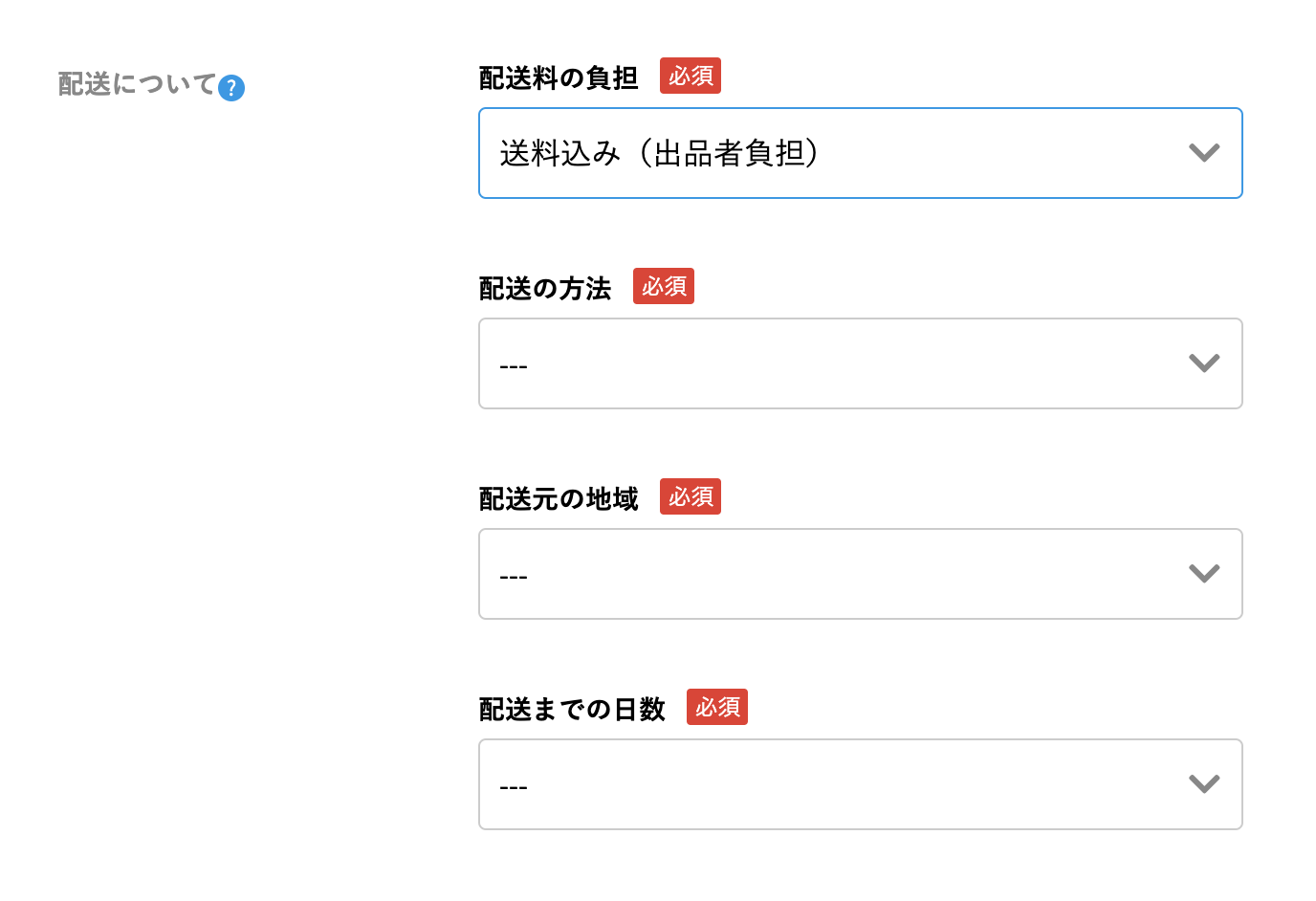The height and width of the screenshot is (901, 1316).
Task: Open the 配送元の地域 dropdown
Action: (x=860, y=574)
